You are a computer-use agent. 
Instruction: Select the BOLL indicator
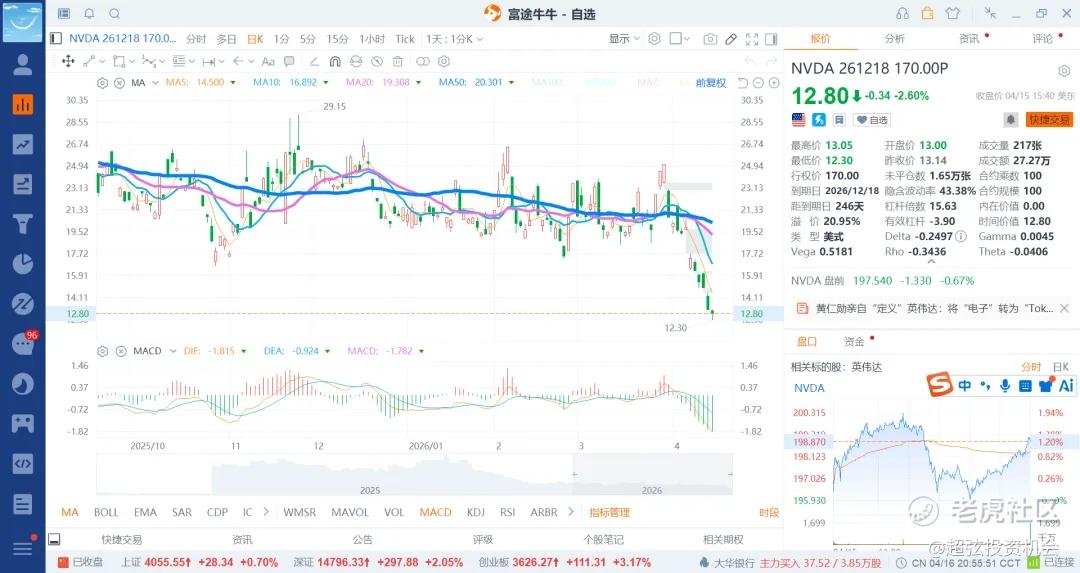106,512
